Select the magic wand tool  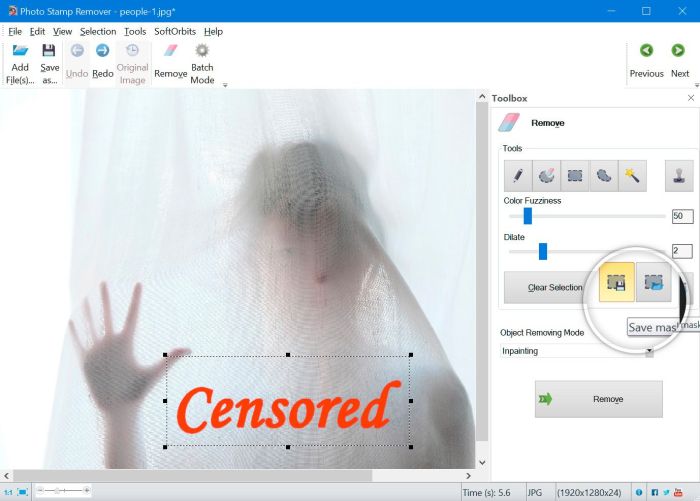[632, 175]
